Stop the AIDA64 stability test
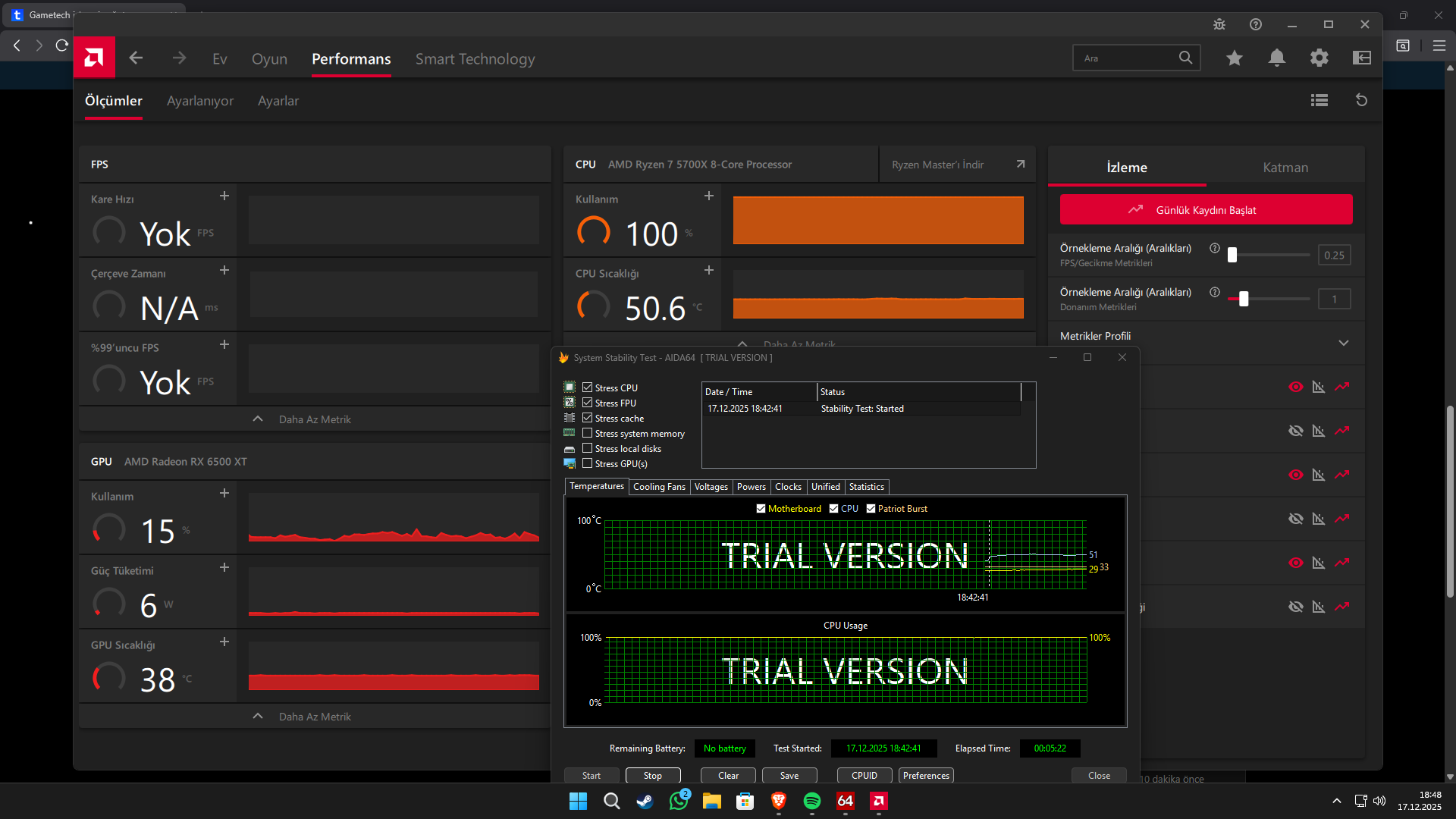Image resolution: width=1456 pixels, height=819 pixels. point(653,775)
